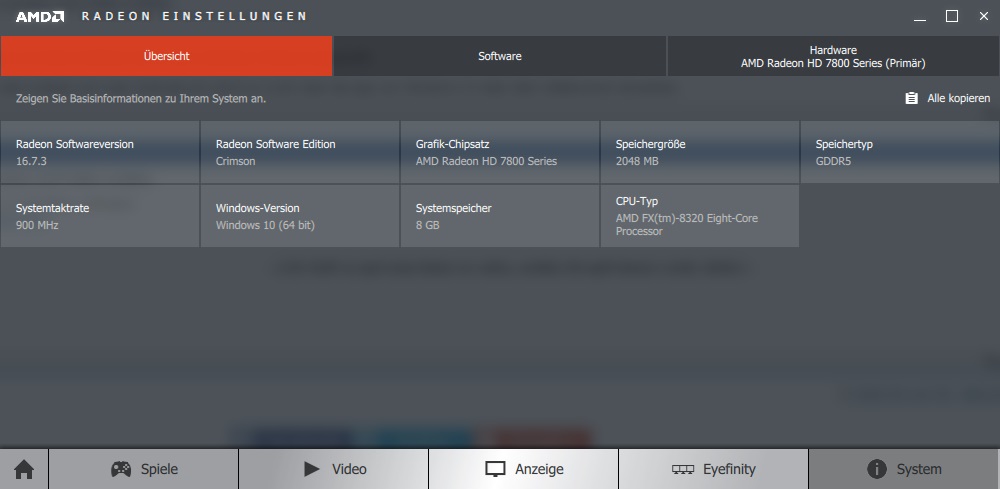Click the memory size value 2048 MB
This screenshot has height=489, width=1000.
tap(637, 161)
